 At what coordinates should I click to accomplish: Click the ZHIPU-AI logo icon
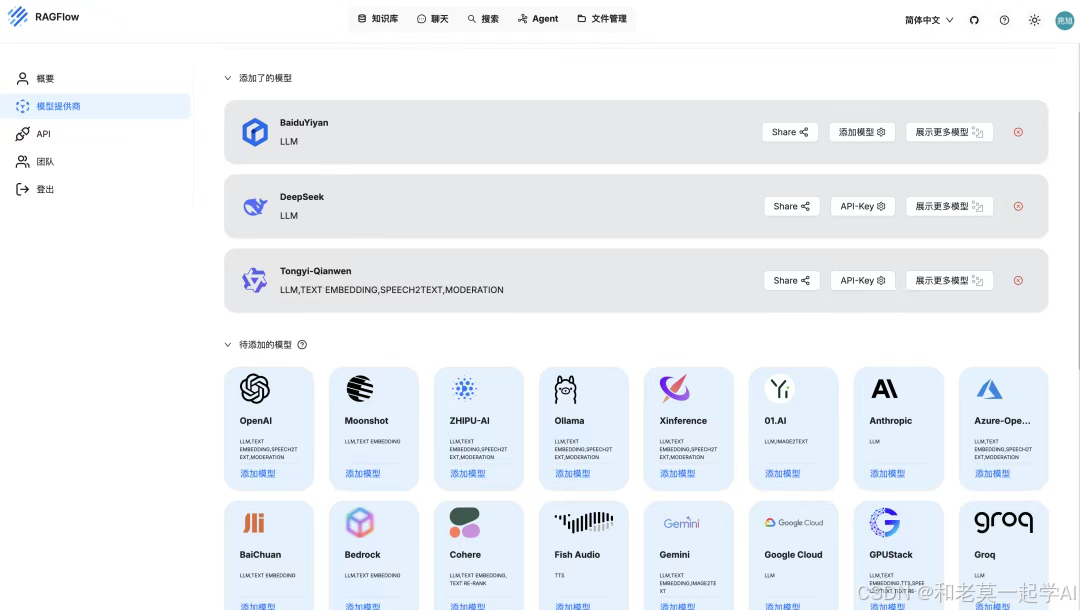[x=464, y=388]
